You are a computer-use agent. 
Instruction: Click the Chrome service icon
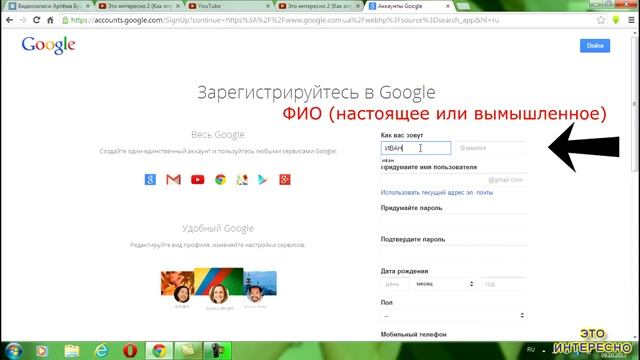point(220,180)
